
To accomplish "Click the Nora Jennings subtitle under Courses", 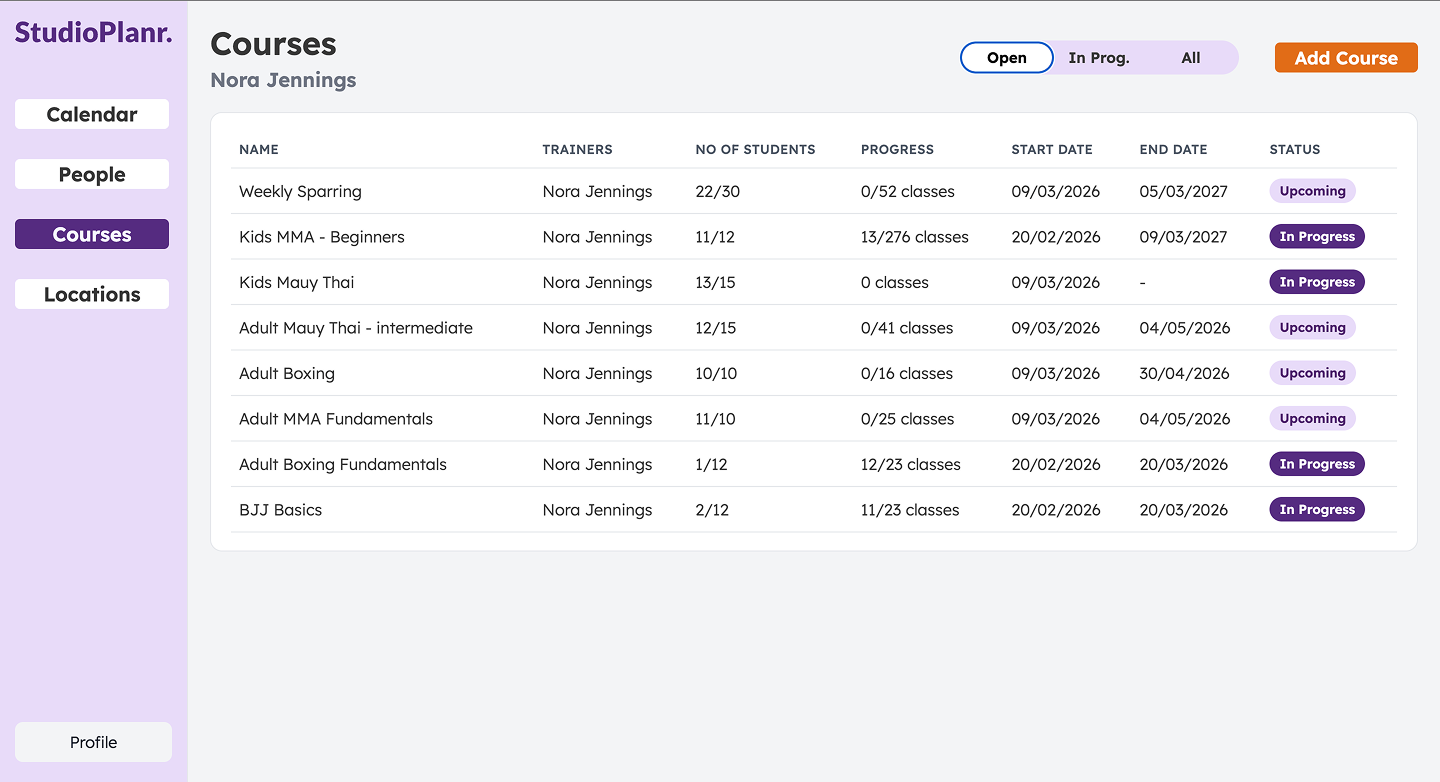I will [283, 80].
